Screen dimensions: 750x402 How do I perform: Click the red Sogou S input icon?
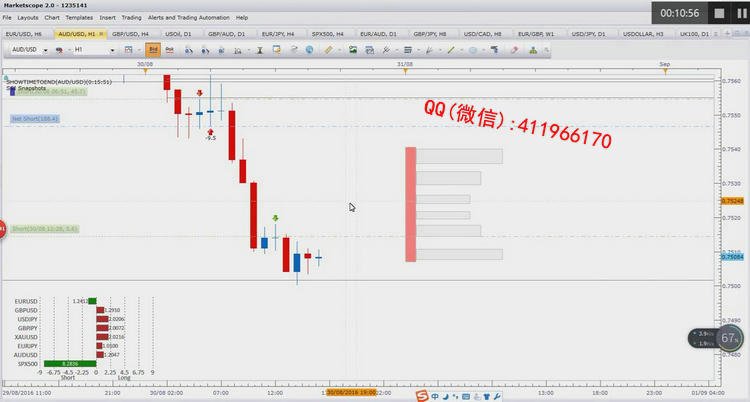(422, 396)
